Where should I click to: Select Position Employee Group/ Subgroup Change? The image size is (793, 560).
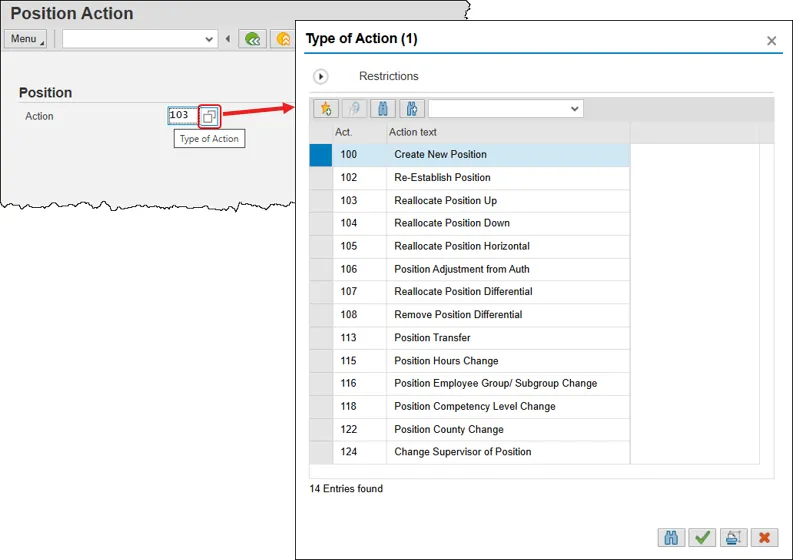[x=470, y=383]
